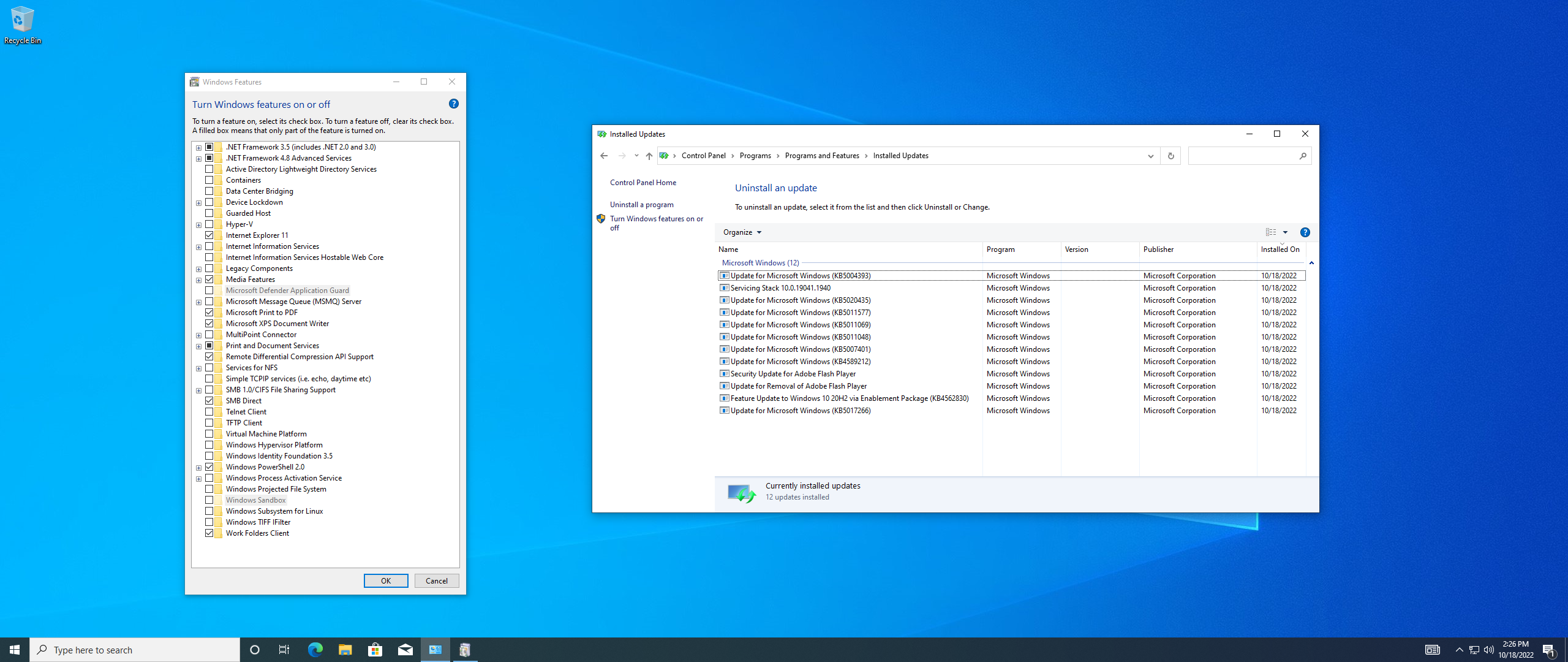Enable the TFTP Client checkbox
The width and height of the screenshot is (1568, 662).
[x=209, y=423]
